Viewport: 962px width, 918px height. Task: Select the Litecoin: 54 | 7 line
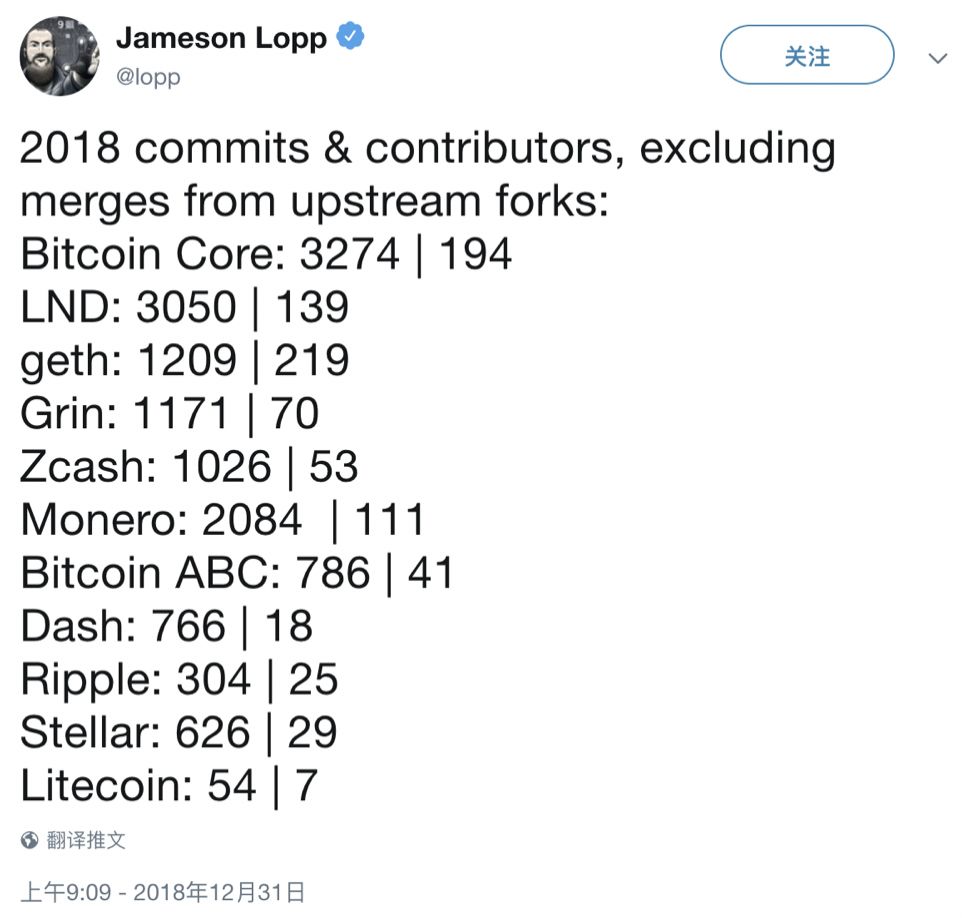(169, 786)
